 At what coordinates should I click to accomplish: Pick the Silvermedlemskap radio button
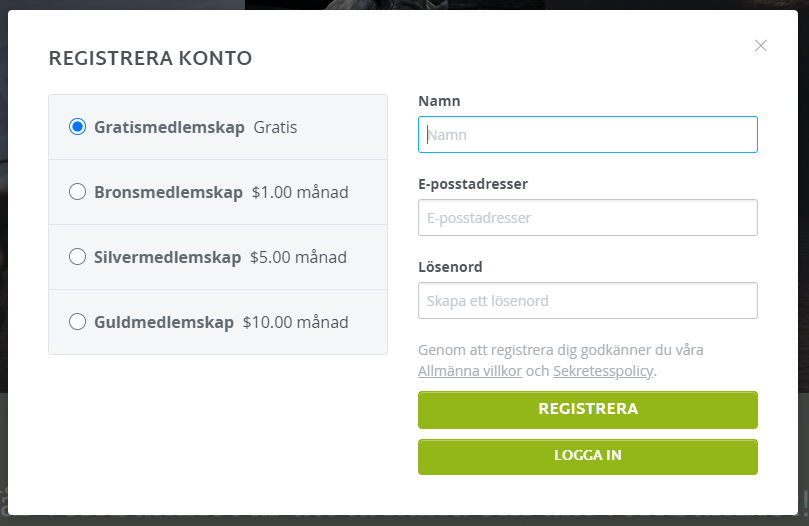77,257
